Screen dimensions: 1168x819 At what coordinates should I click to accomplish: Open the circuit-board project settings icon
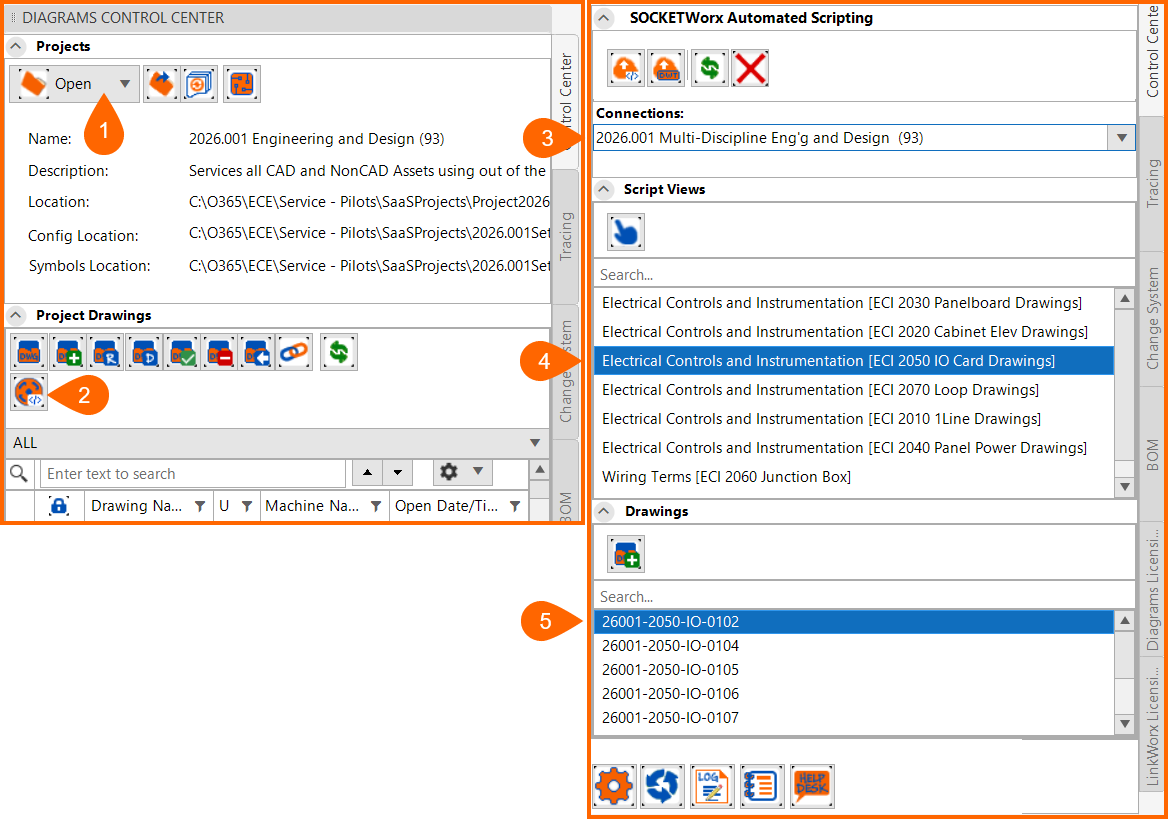pyautogui.click(x=241, y=84)
